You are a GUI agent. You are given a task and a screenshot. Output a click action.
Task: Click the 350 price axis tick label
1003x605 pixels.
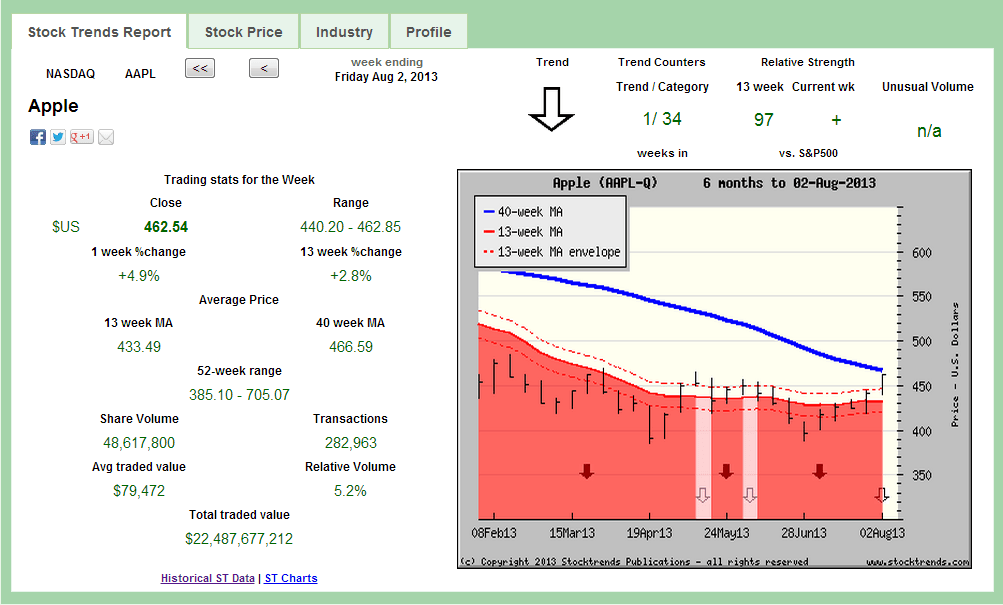922,475
